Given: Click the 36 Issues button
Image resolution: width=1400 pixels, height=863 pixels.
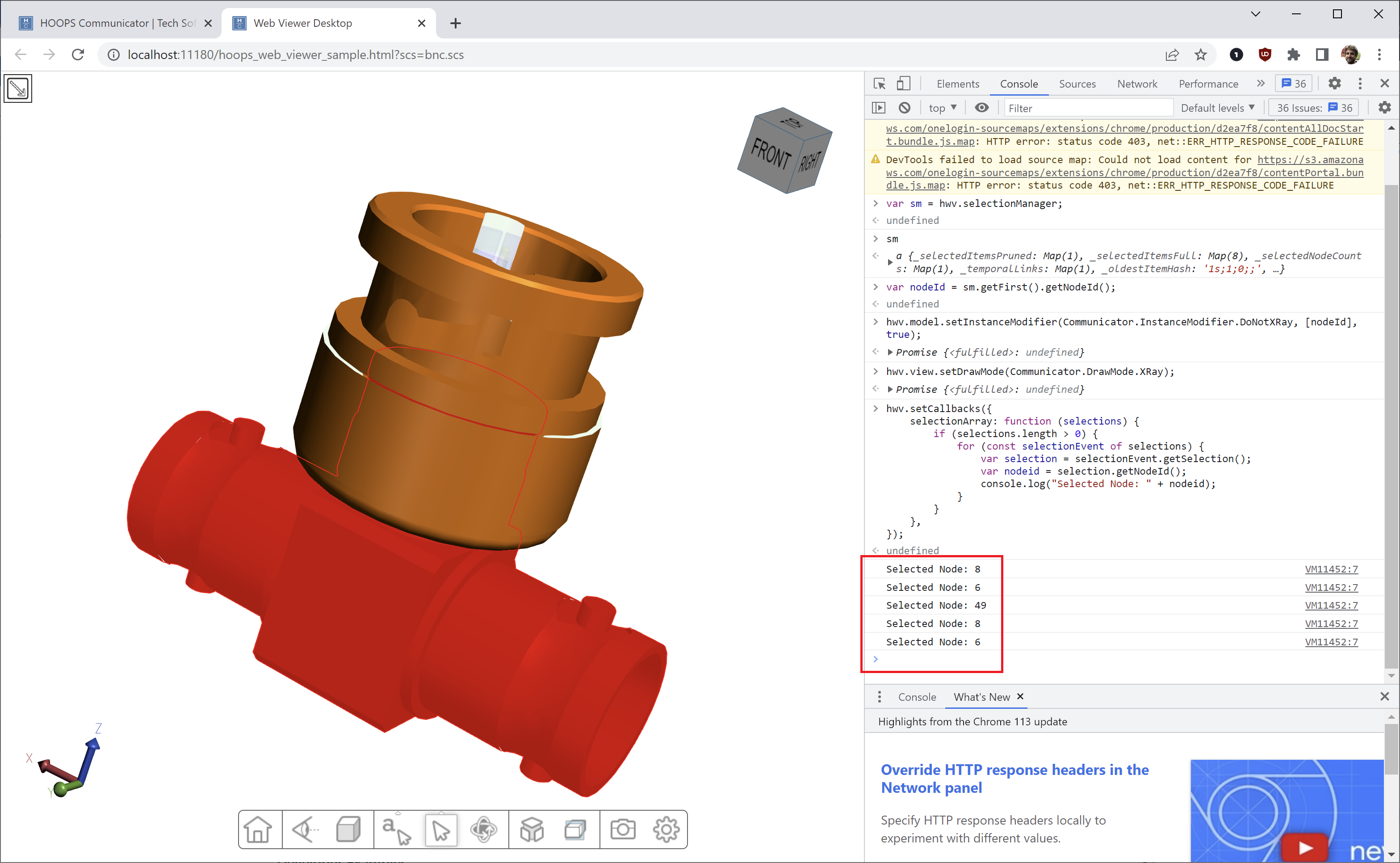Looking at the screenshot, I should tap(1314, 108).
